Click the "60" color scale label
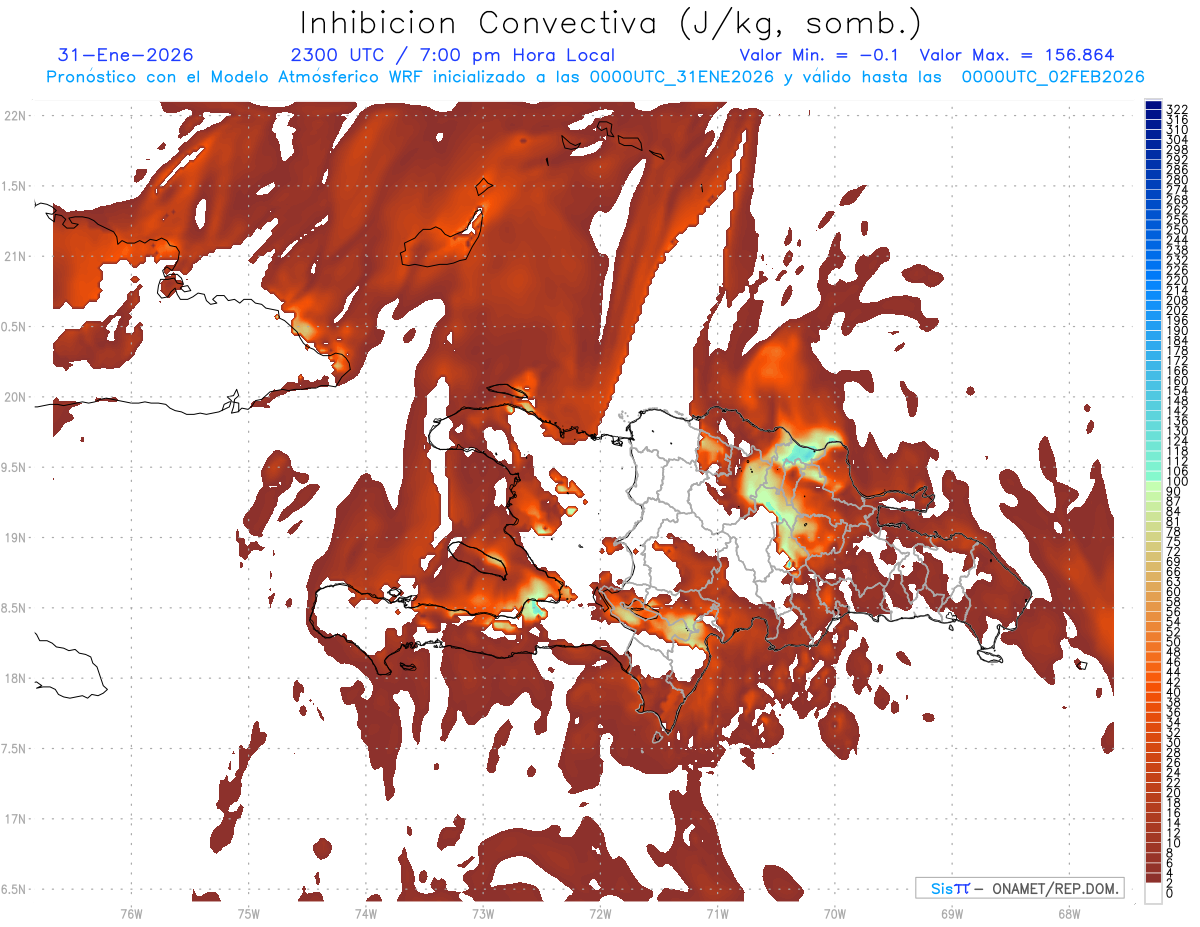Screen dimensions: 1200x927 coord(1174,591)
